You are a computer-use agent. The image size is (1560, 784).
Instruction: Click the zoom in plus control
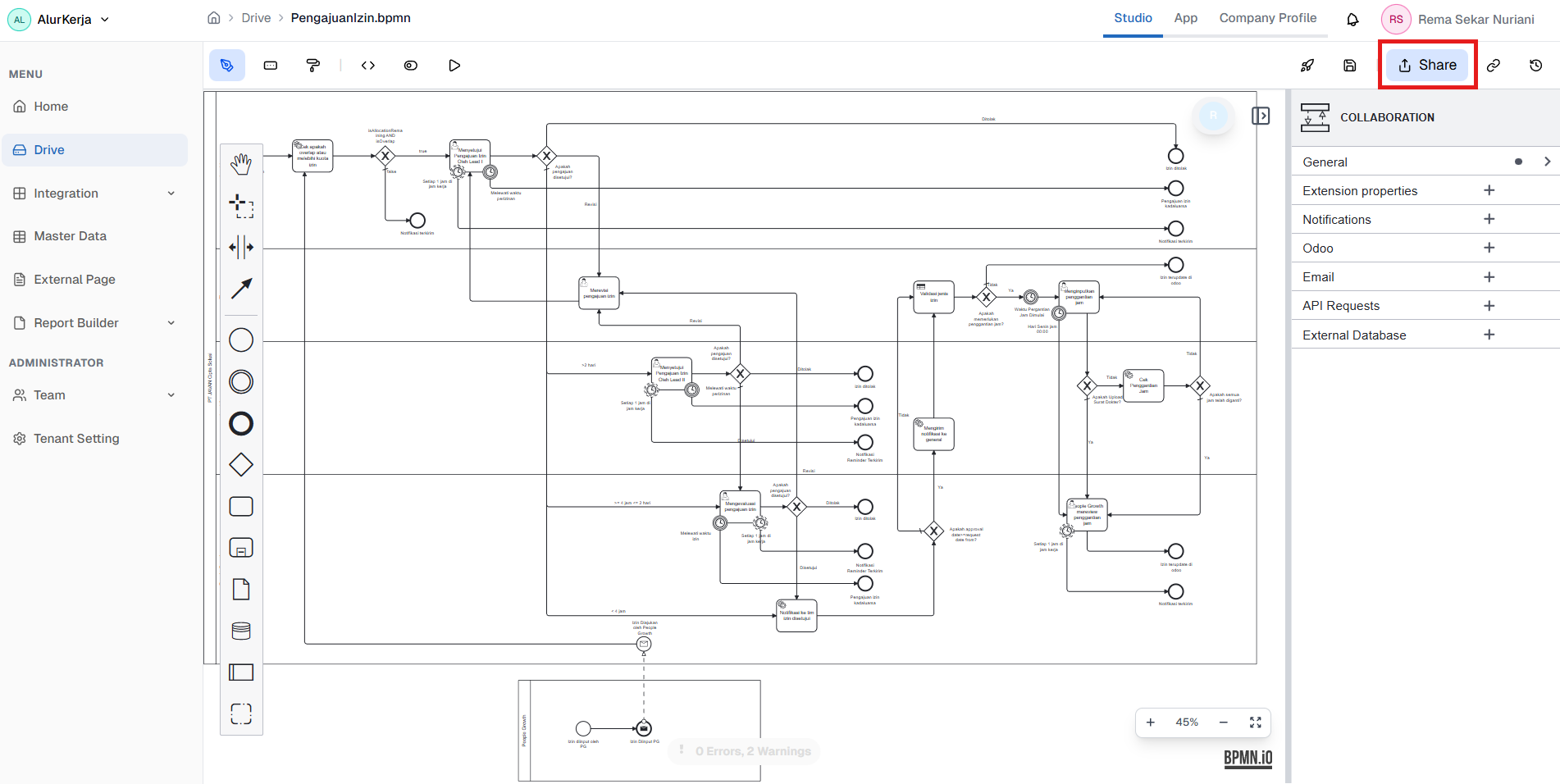tap(1151, 722)
